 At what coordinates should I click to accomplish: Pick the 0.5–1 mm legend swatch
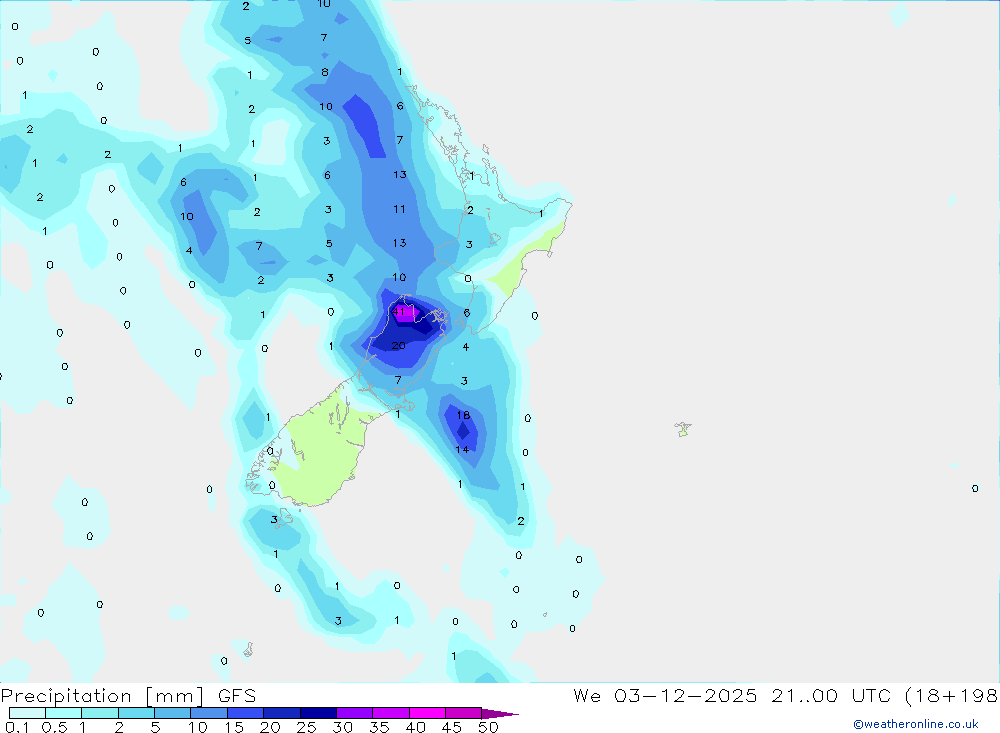point(64,713)
